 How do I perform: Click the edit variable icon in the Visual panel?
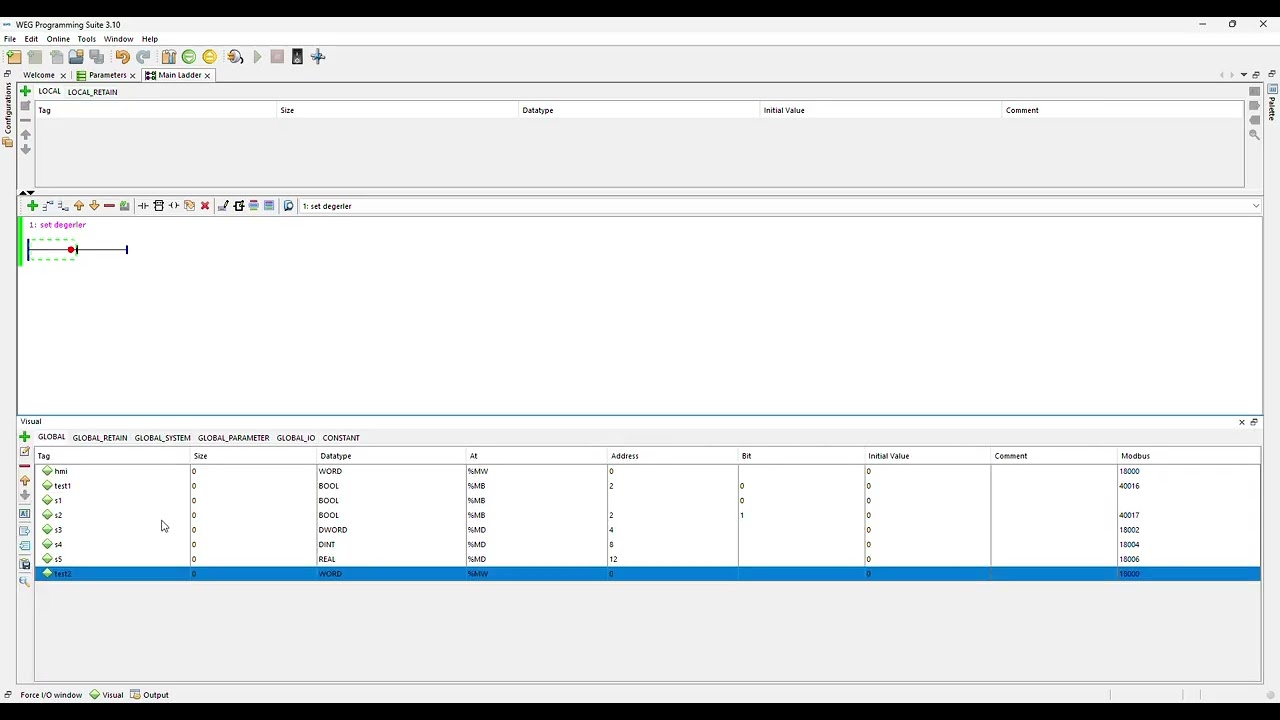25,451
